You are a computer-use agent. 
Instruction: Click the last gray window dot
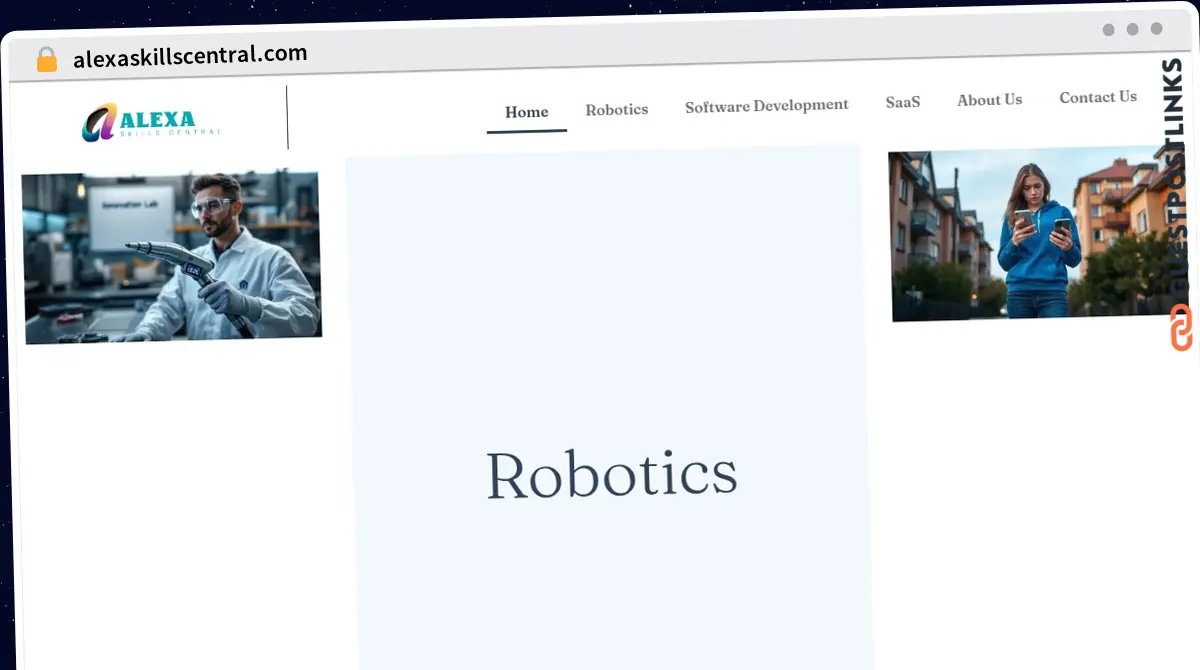point(1157,29)
